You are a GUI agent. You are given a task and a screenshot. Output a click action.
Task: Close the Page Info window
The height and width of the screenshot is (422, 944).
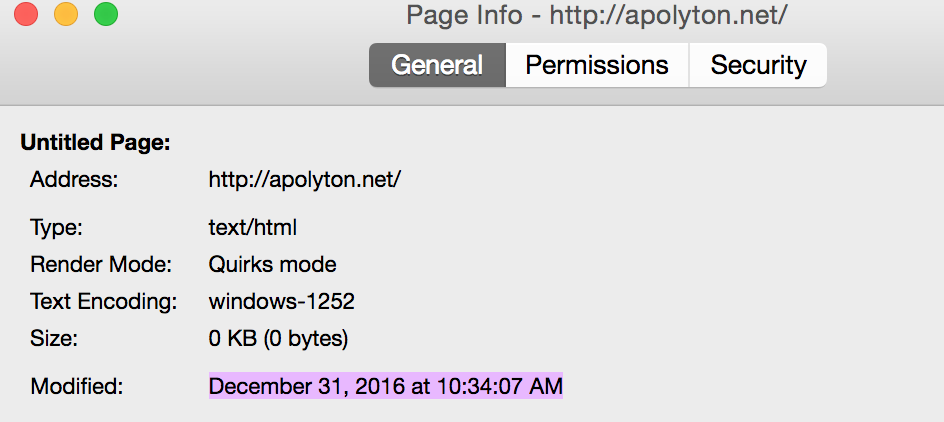pos(27,15)
